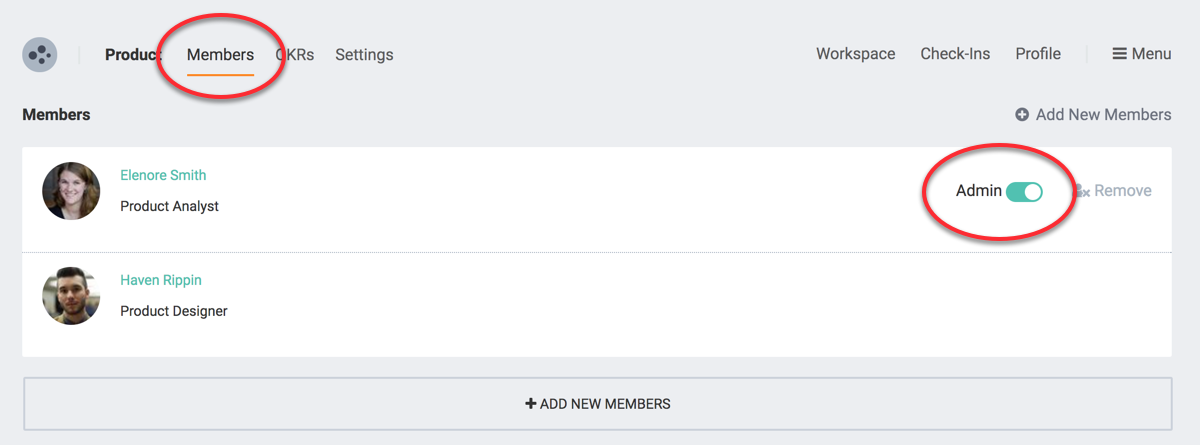This screenshot has height=445, width=1200.
Task: Toggle Admin switch for Elenore Smith
Action: click(x=1024, y=191)
